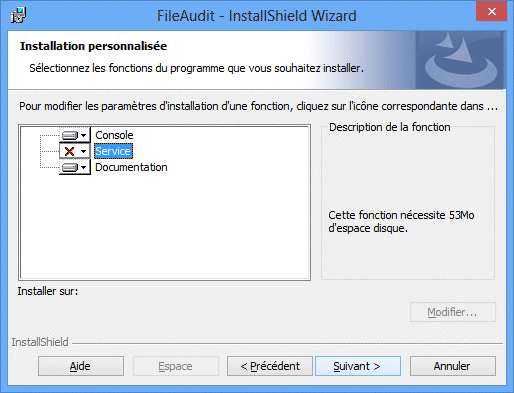
Task: Click the Description de la fonction panel
Action: 408,203
